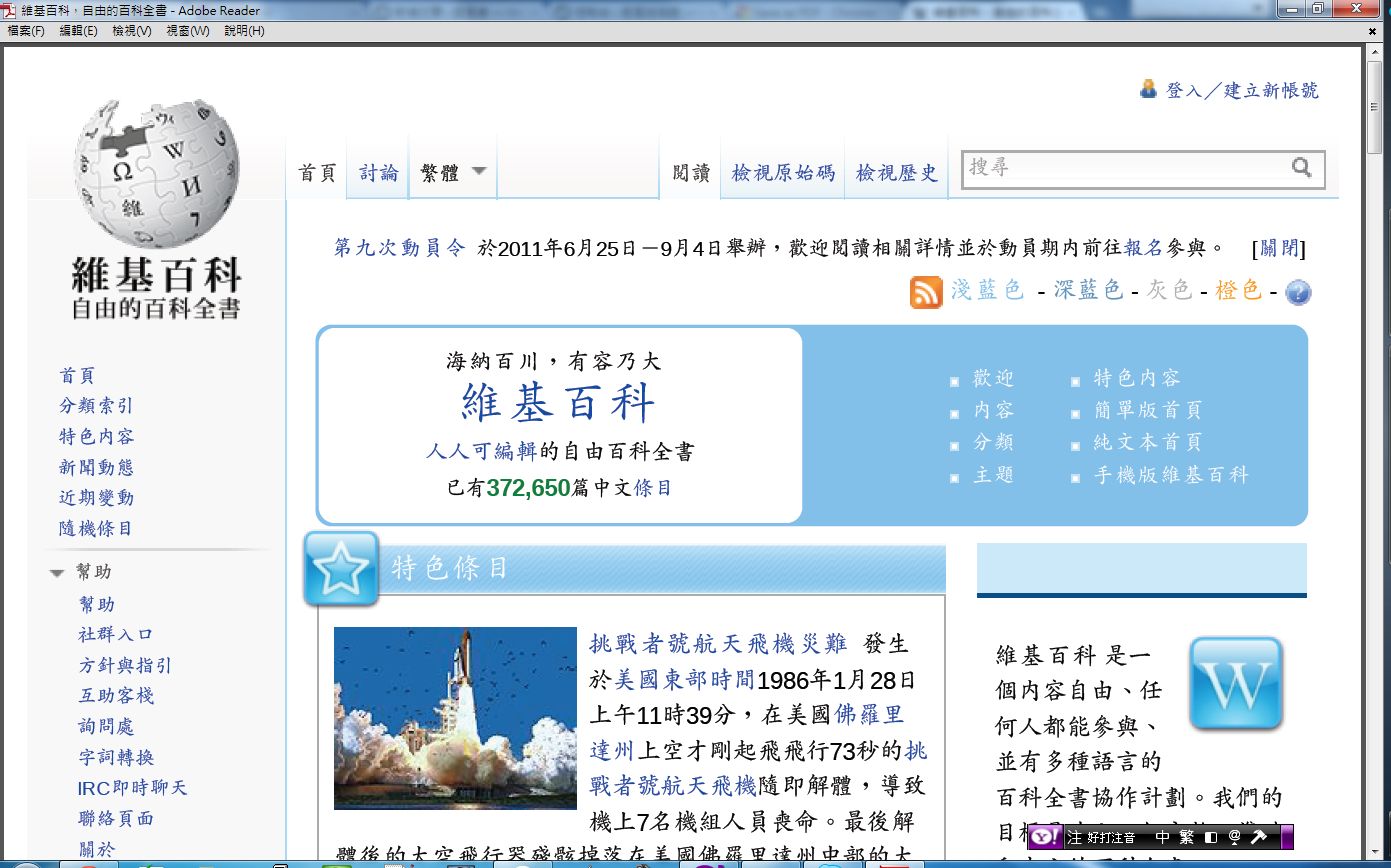Click the 聯絡頁面 sidebar link
Viewport: 1391px width, 868px height.
click(116, 818)
